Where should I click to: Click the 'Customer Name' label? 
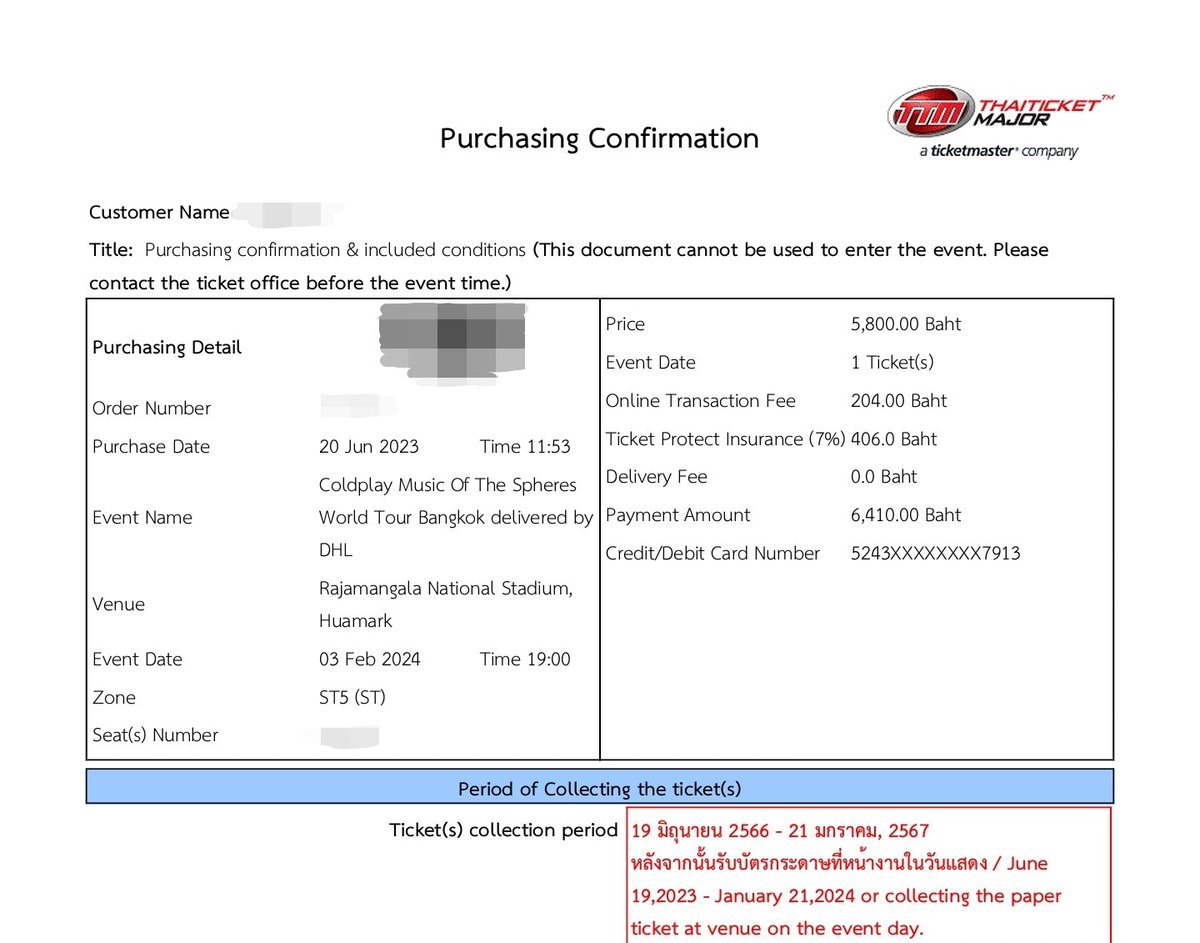(x=159, y=212)
